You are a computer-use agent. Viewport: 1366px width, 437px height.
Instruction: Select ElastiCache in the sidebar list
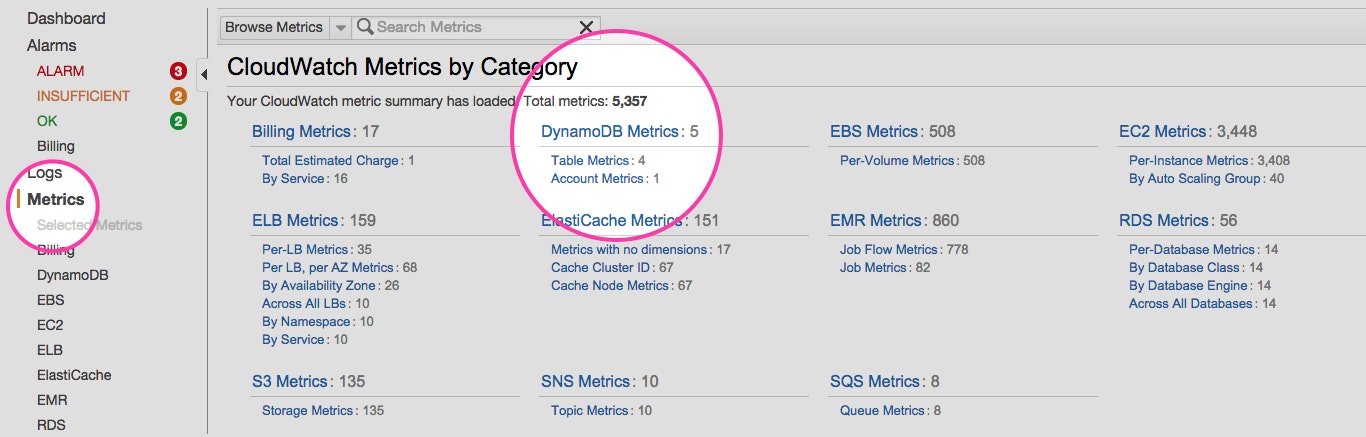coord(74,375)
